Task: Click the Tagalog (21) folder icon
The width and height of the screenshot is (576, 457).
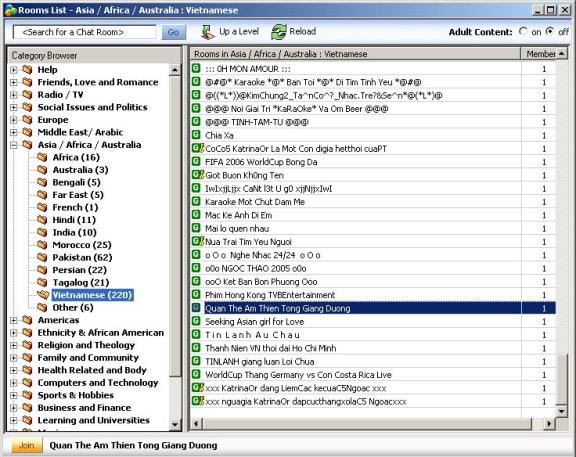Action: click(x=42, y=283)
